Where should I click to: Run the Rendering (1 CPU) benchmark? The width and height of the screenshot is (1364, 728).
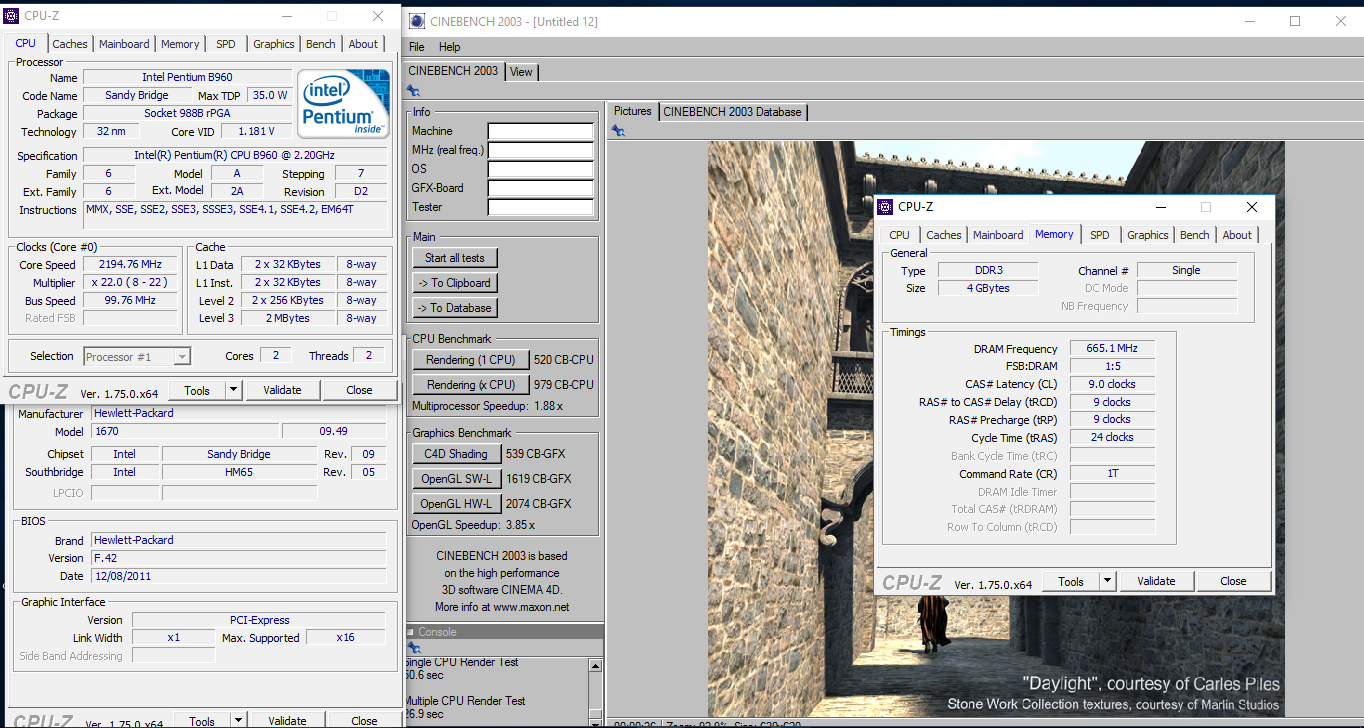pyautogui.click(x=471, y=360)
